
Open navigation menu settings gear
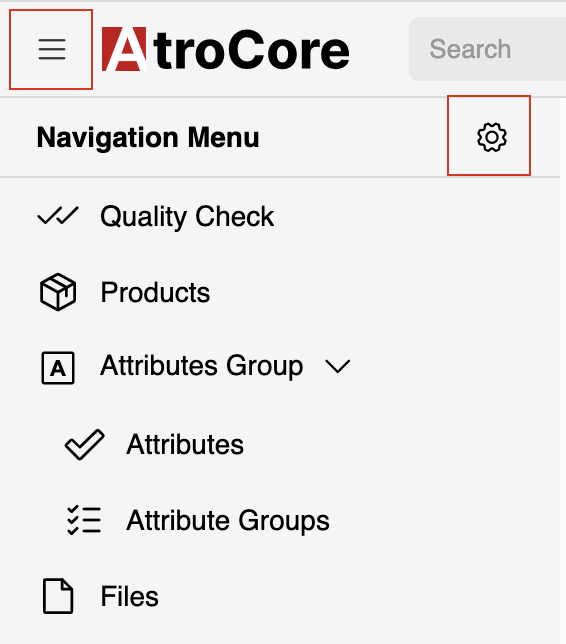pyautogui.click(x=492, y=137)
